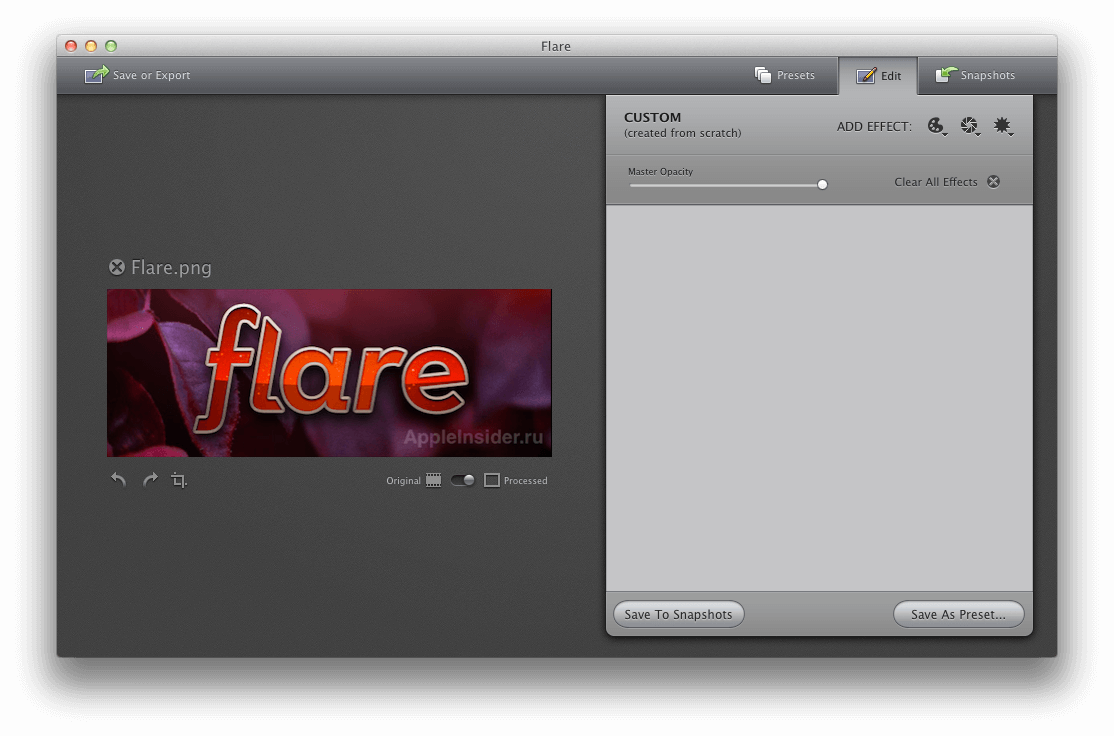Click the Undo arrow icon
Image resolution: width=1114 pixels, height=736 pixels.
coord(118,480)
